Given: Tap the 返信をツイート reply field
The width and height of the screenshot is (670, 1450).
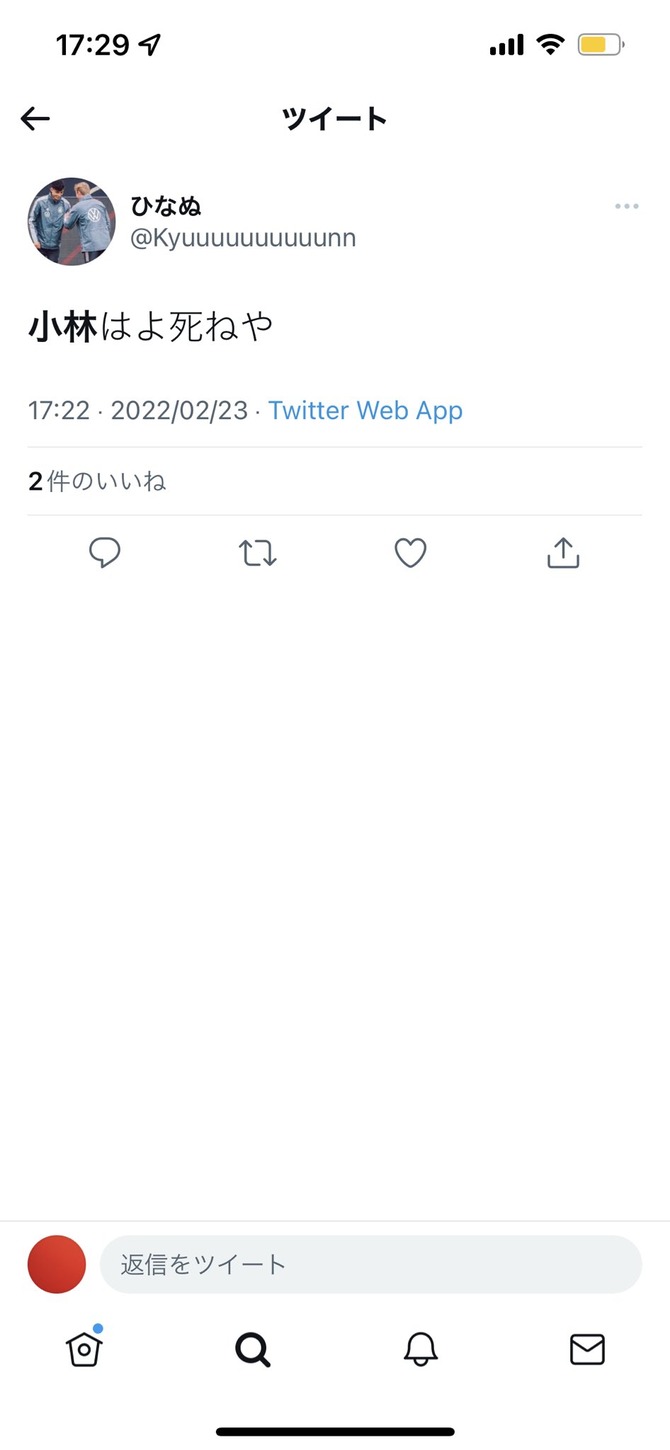Looking at the screenshot, I should click(x=370, y=1264).
